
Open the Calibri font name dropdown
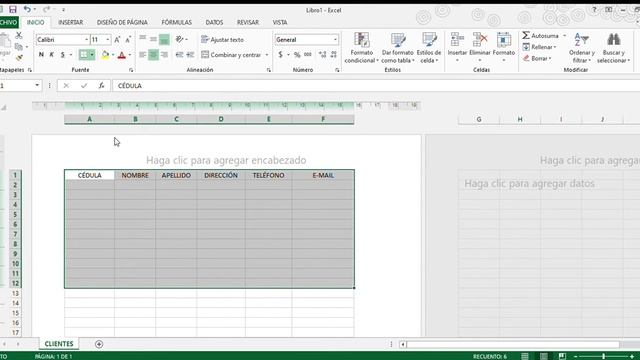(x=87, y=40)
